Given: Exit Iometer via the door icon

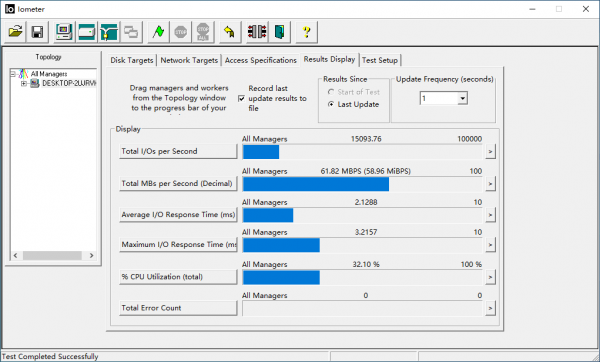Looking at the screenshot, I should click(x=280, y=32).
